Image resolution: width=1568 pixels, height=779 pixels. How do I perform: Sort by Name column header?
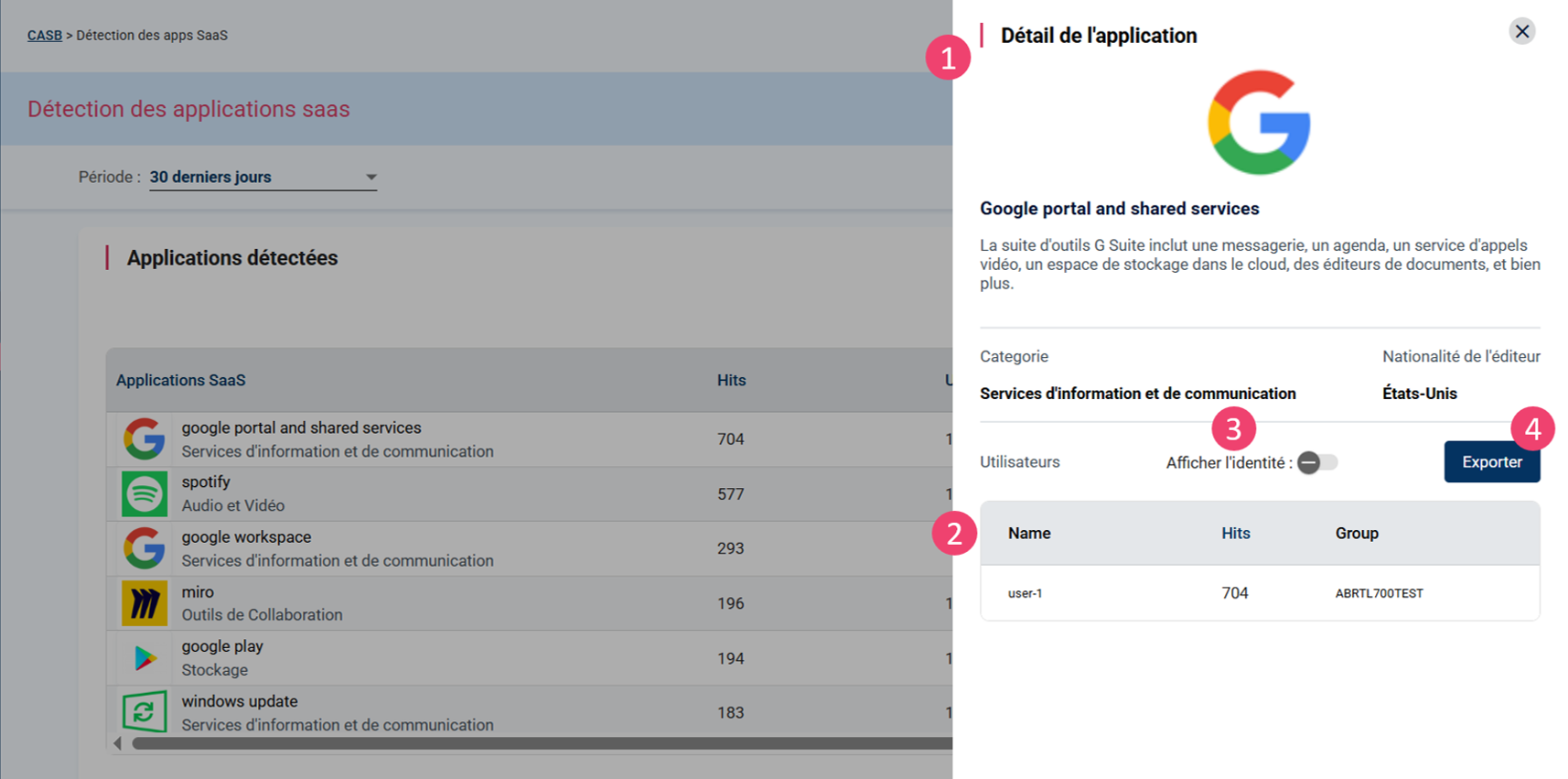[1029, 534]
